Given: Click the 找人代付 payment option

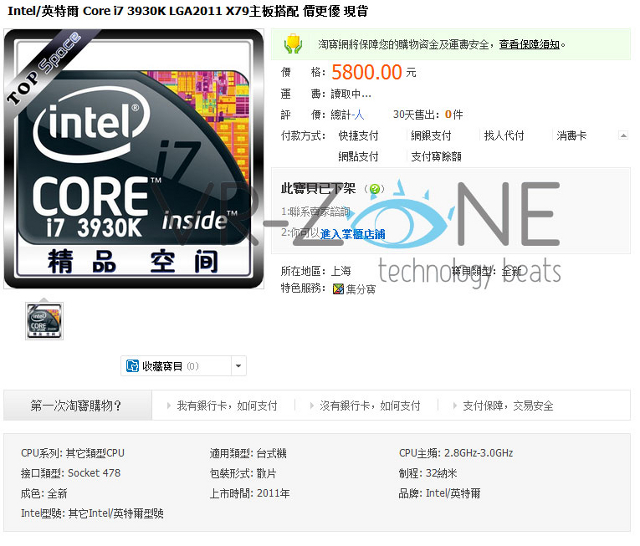Looking at the screenshot, I should (504, 135).
